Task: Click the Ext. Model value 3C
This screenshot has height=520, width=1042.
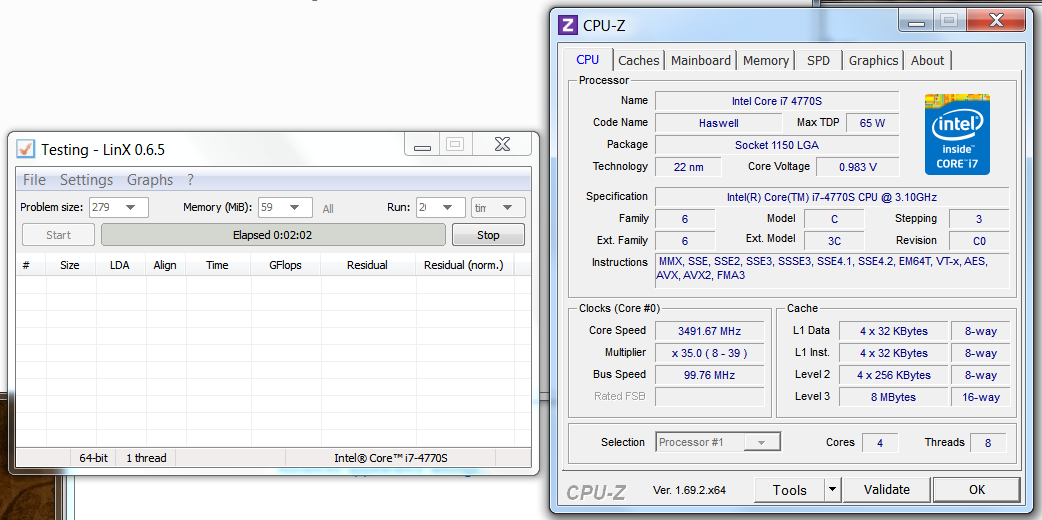Action: [834, 241]
